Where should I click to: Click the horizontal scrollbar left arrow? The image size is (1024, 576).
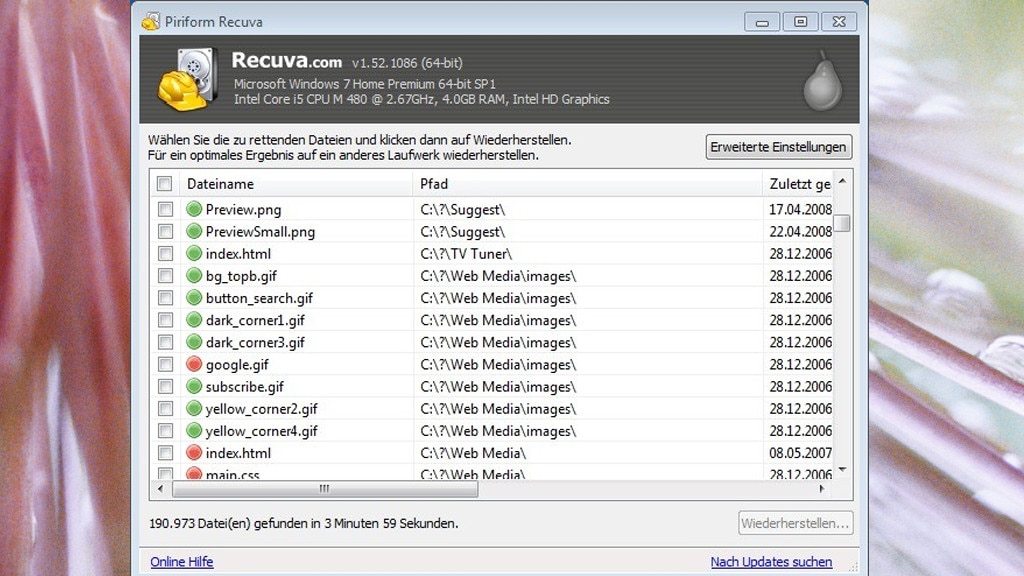[x=161, y=488]
